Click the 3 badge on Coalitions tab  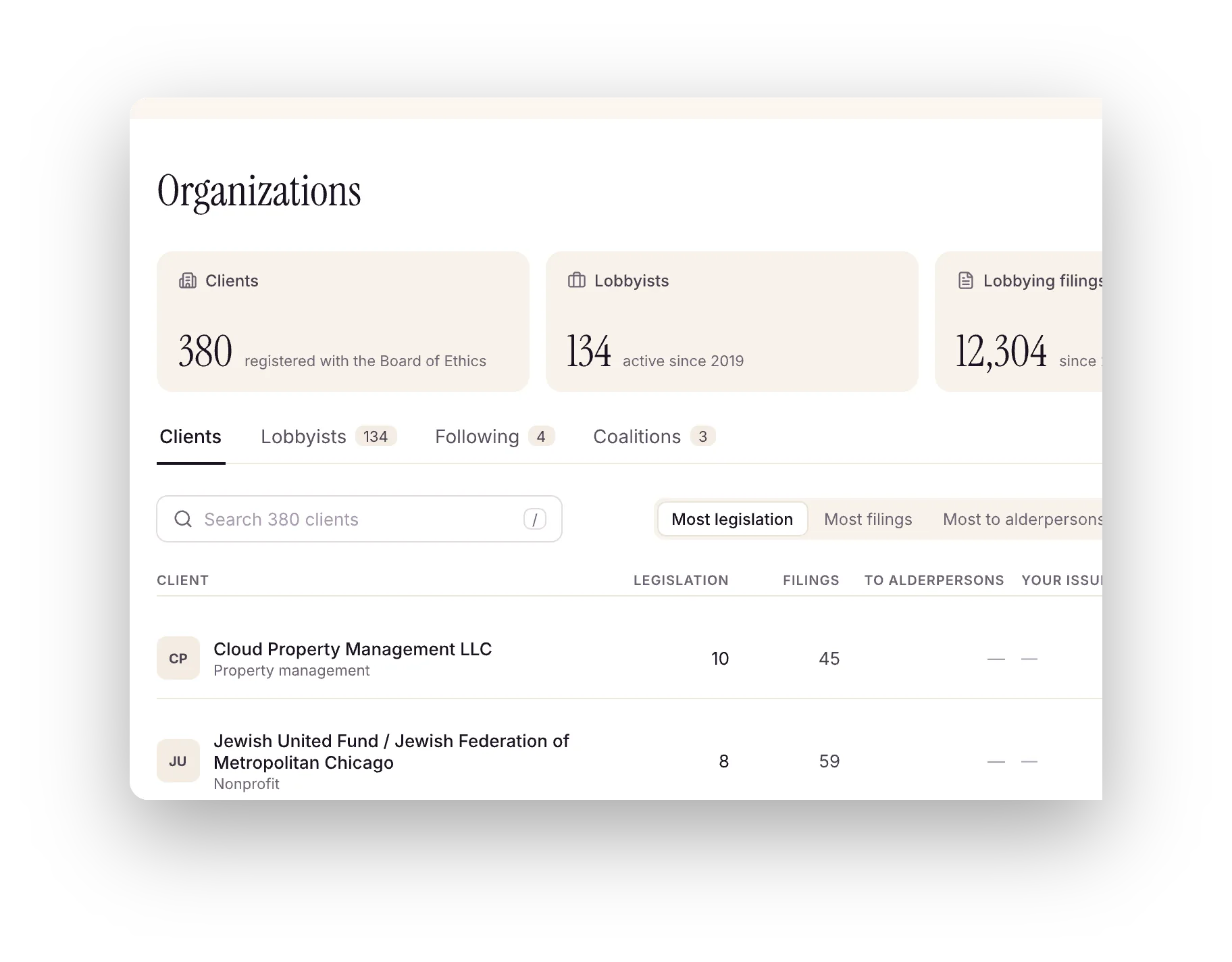point(703,436)
